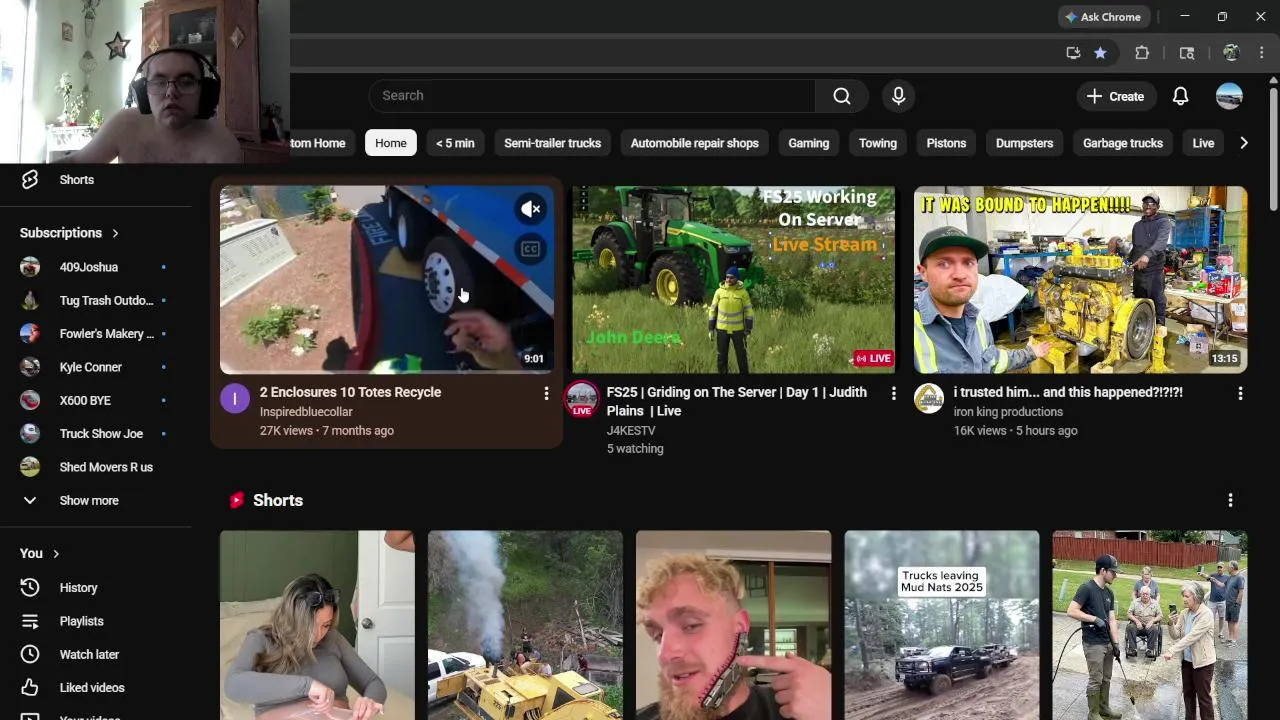1280x720 pixels.
Task: Play IT WAS BOUND TO HAPPEN thumbnail
Action: click(x=1080, y=280)
